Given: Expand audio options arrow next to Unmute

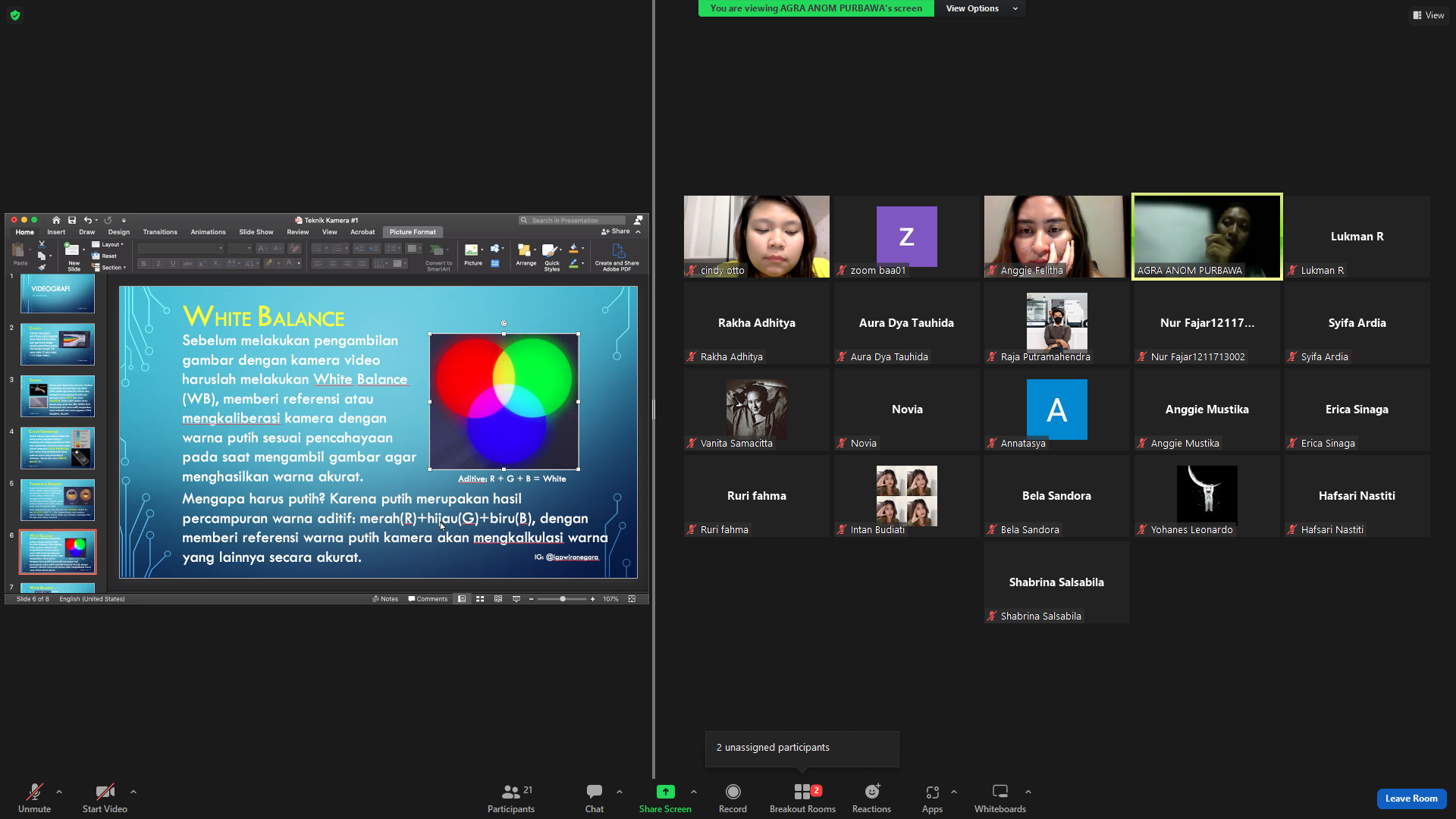Looking at the screenshot, I should (x=59, y=792).
